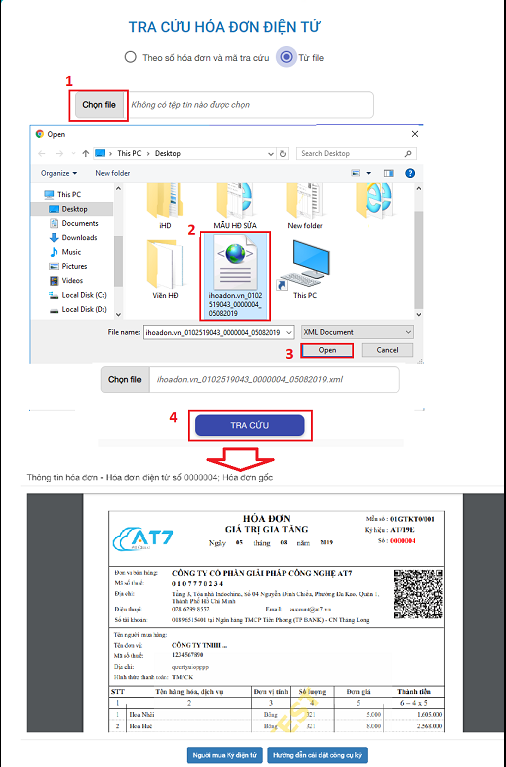Open the view options dropdown arrow
This screenshot has width=506, height=767.
(368, 173)
